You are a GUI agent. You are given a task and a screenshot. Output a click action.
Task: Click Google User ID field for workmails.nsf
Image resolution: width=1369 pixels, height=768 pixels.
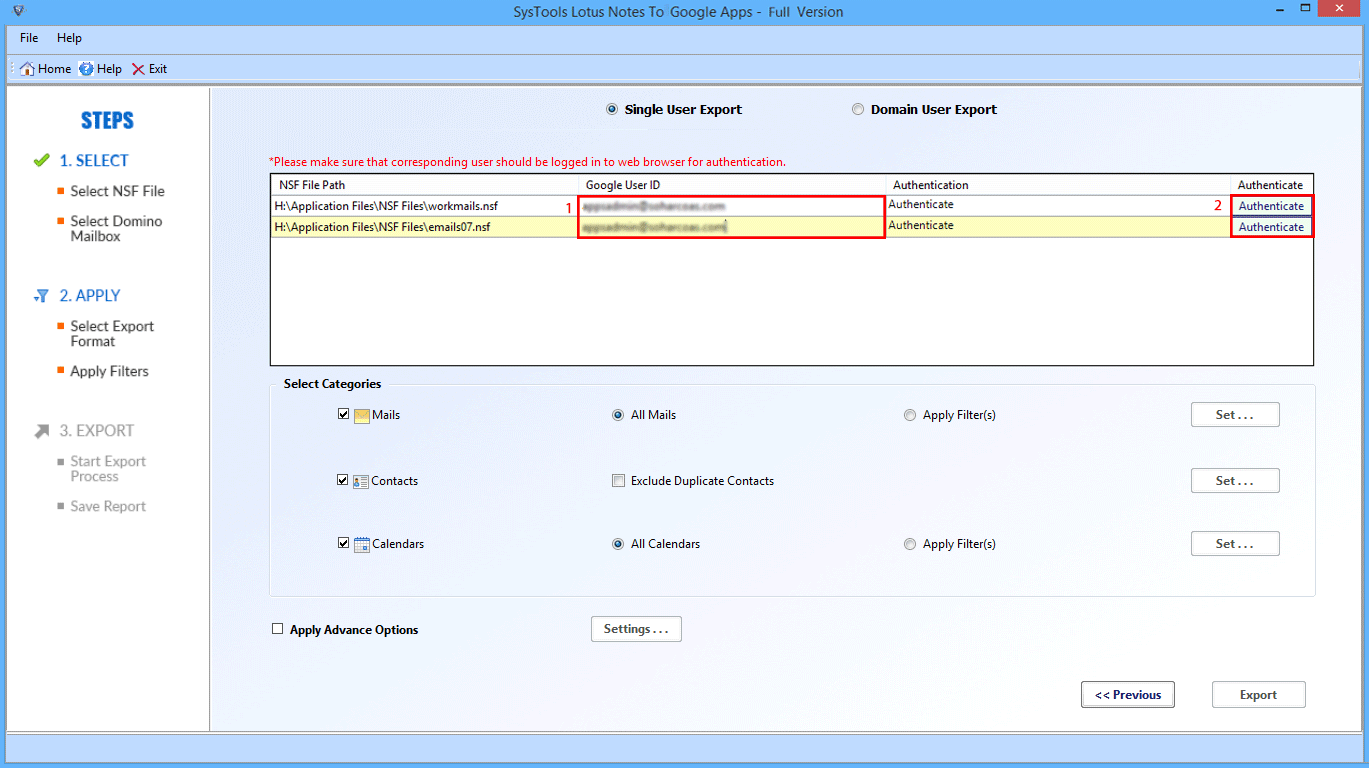point(731,206)
